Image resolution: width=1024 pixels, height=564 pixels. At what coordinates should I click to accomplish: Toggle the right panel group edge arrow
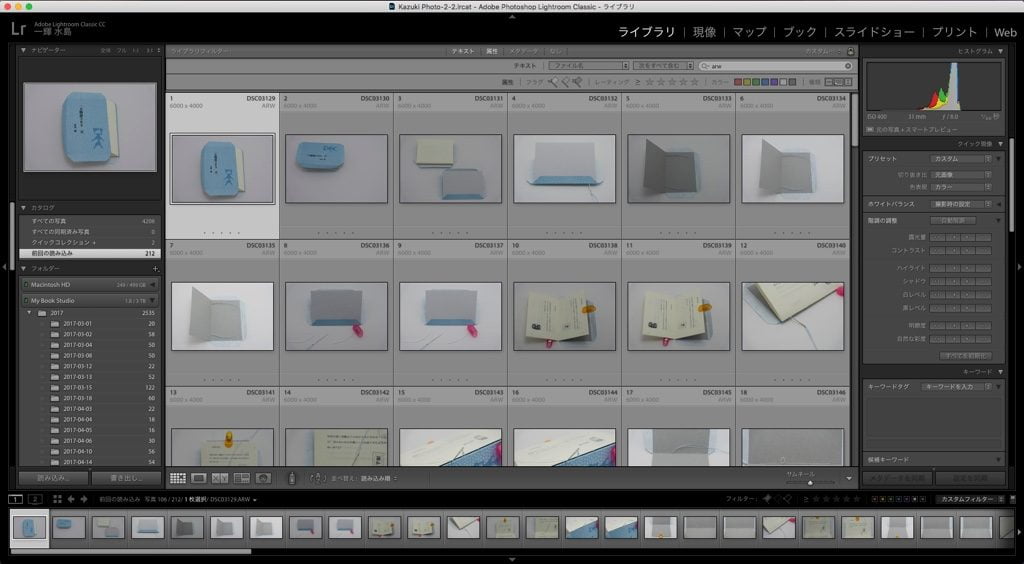[x=1019, y=266]
